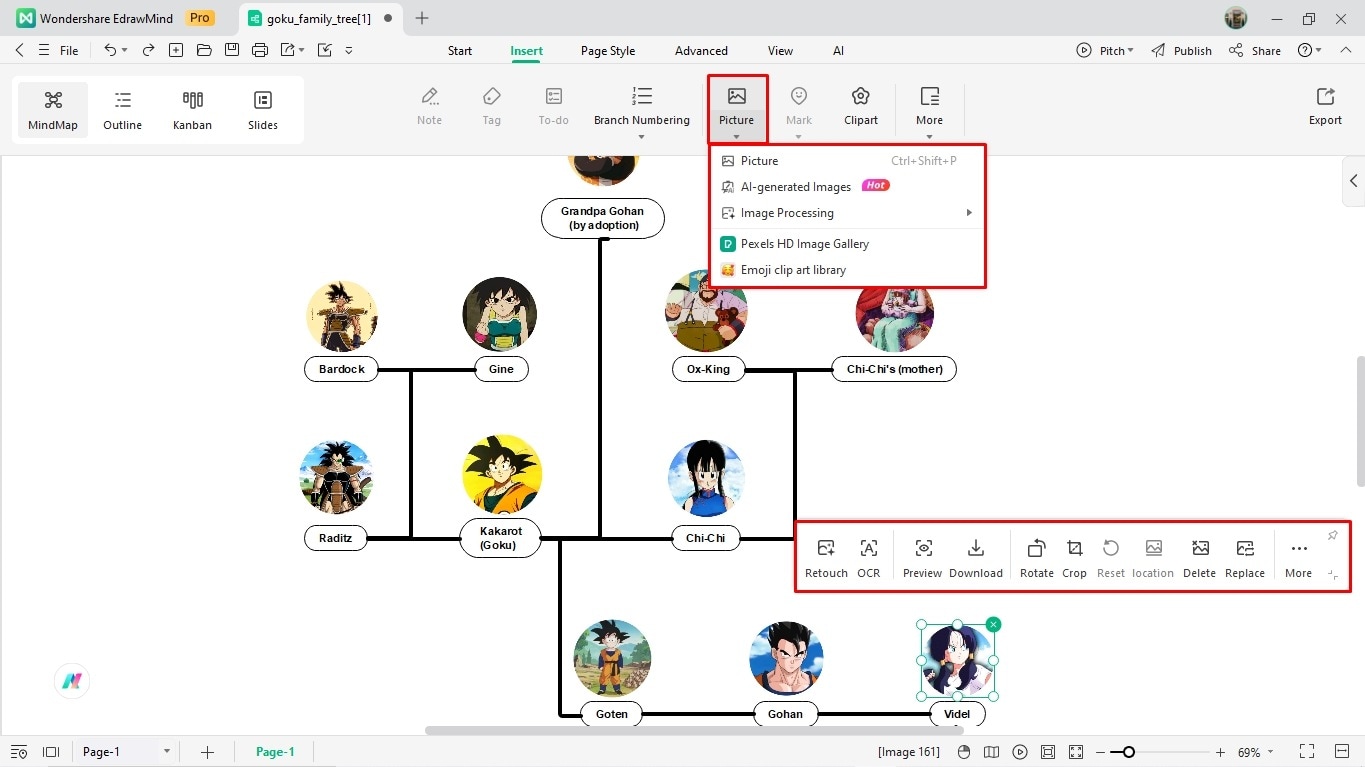
Task: Click the Open folder icon
Action: [204, 50]
